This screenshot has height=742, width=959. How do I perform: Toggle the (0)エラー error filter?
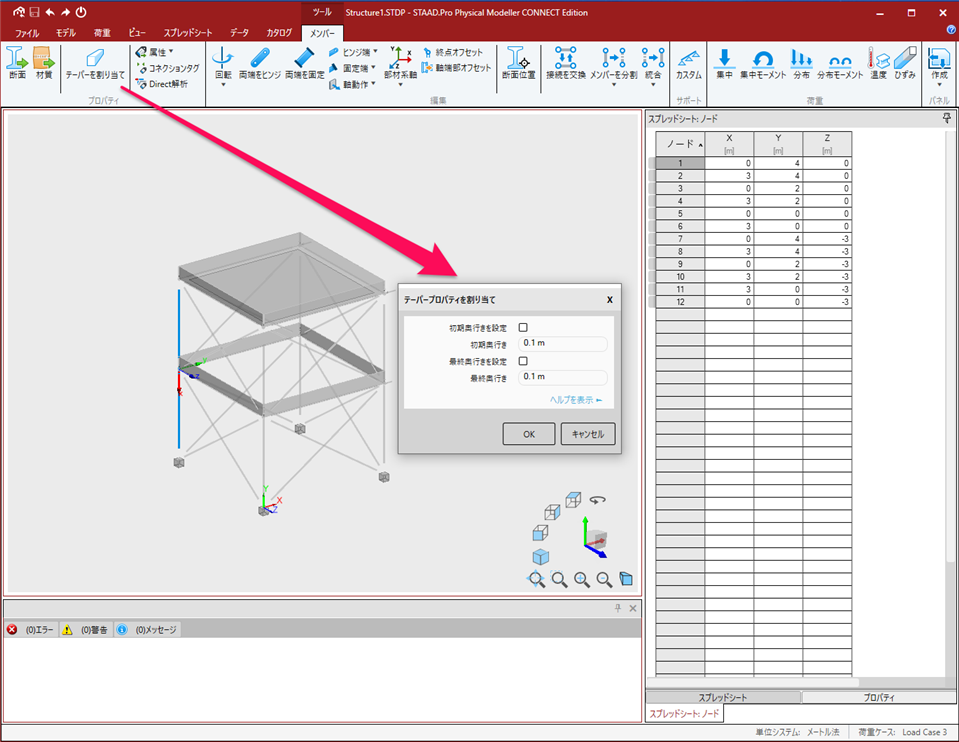(30, 629)
